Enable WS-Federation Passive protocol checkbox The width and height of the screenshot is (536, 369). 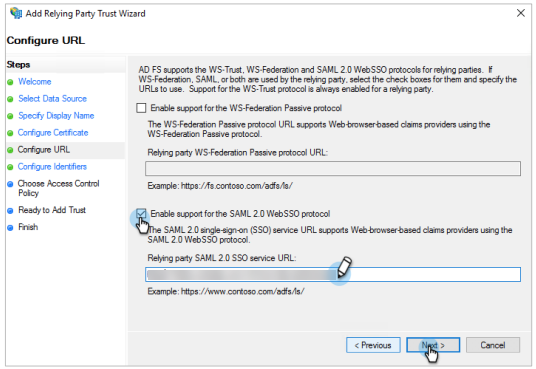(x=141, y=108)
